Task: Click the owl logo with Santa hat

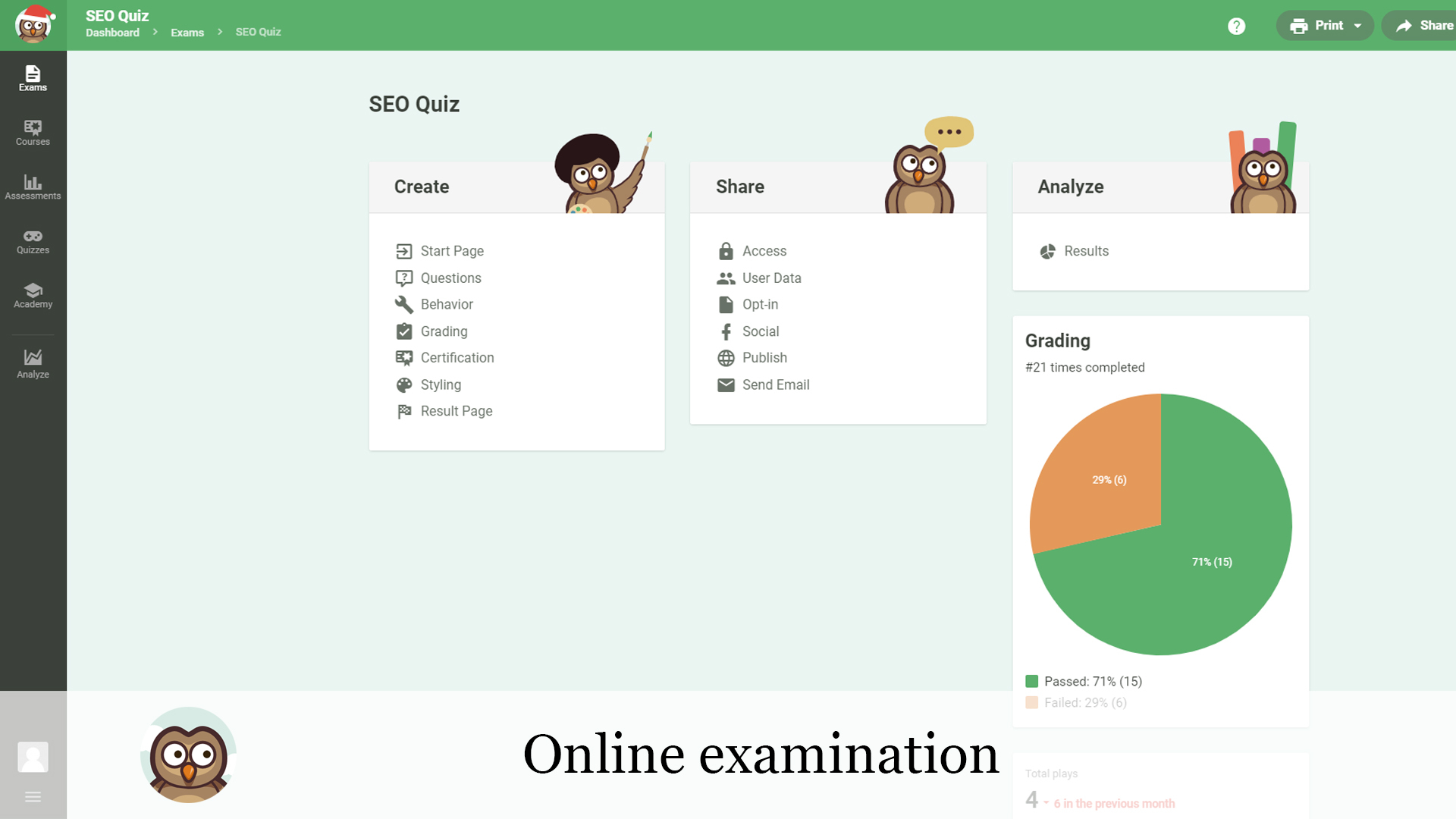Action: 33,24
